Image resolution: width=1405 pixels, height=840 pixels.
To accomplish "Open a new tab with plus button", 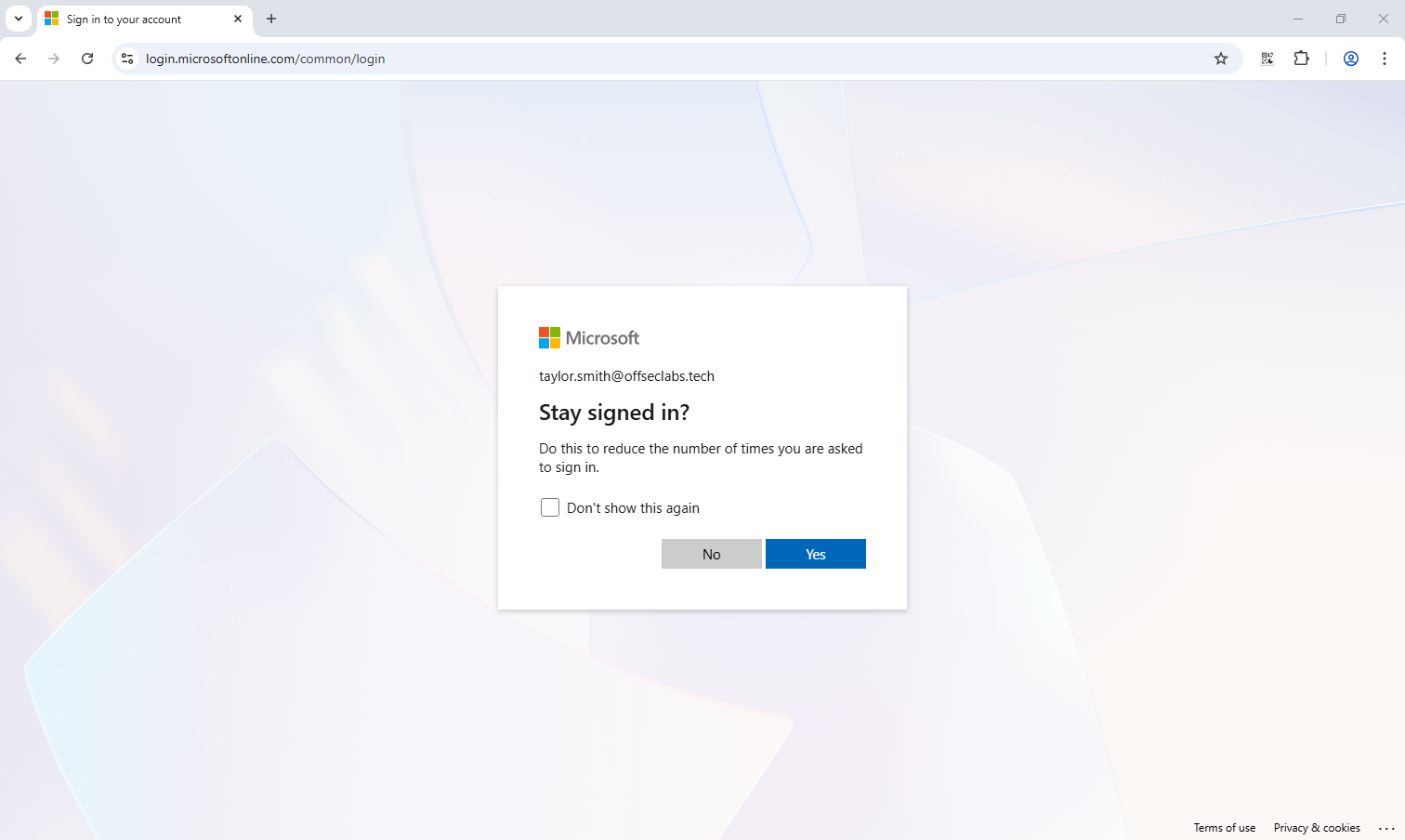I will pyautogui.click(x=271, y=19).
